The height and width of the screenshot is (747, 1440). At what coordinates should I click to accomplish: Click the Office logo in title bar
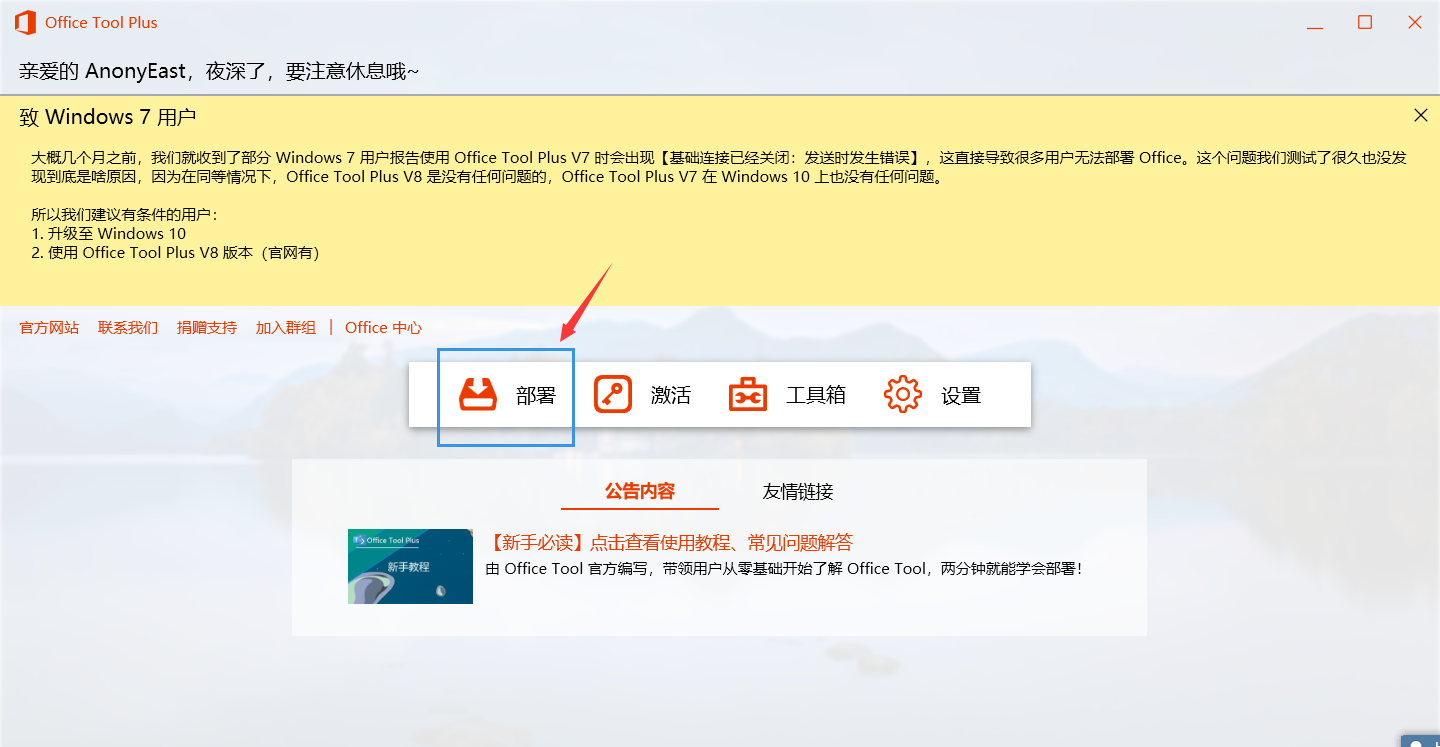pos(25,22)
